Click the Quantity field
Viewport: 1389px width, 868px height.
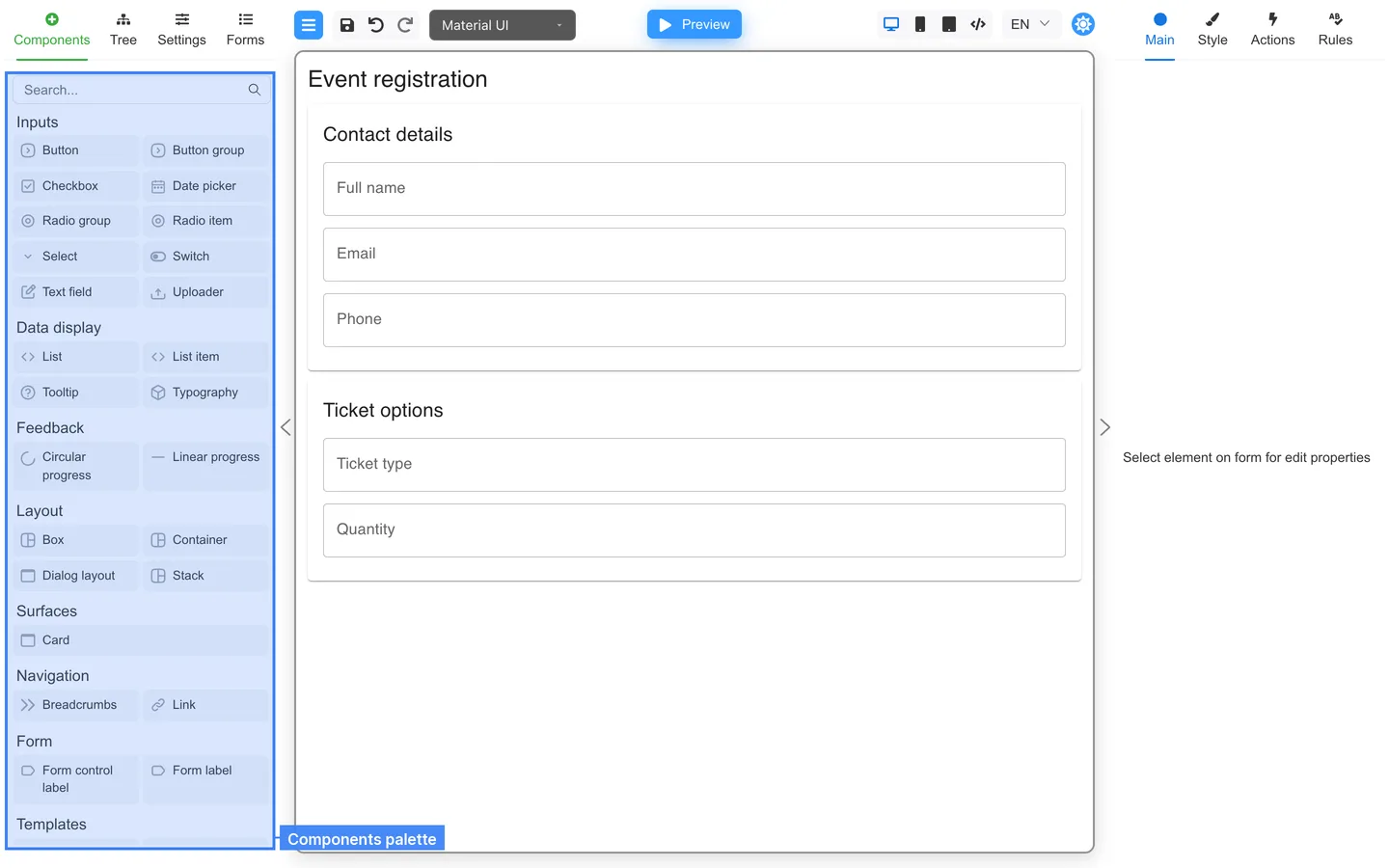[x=694, y=530]
